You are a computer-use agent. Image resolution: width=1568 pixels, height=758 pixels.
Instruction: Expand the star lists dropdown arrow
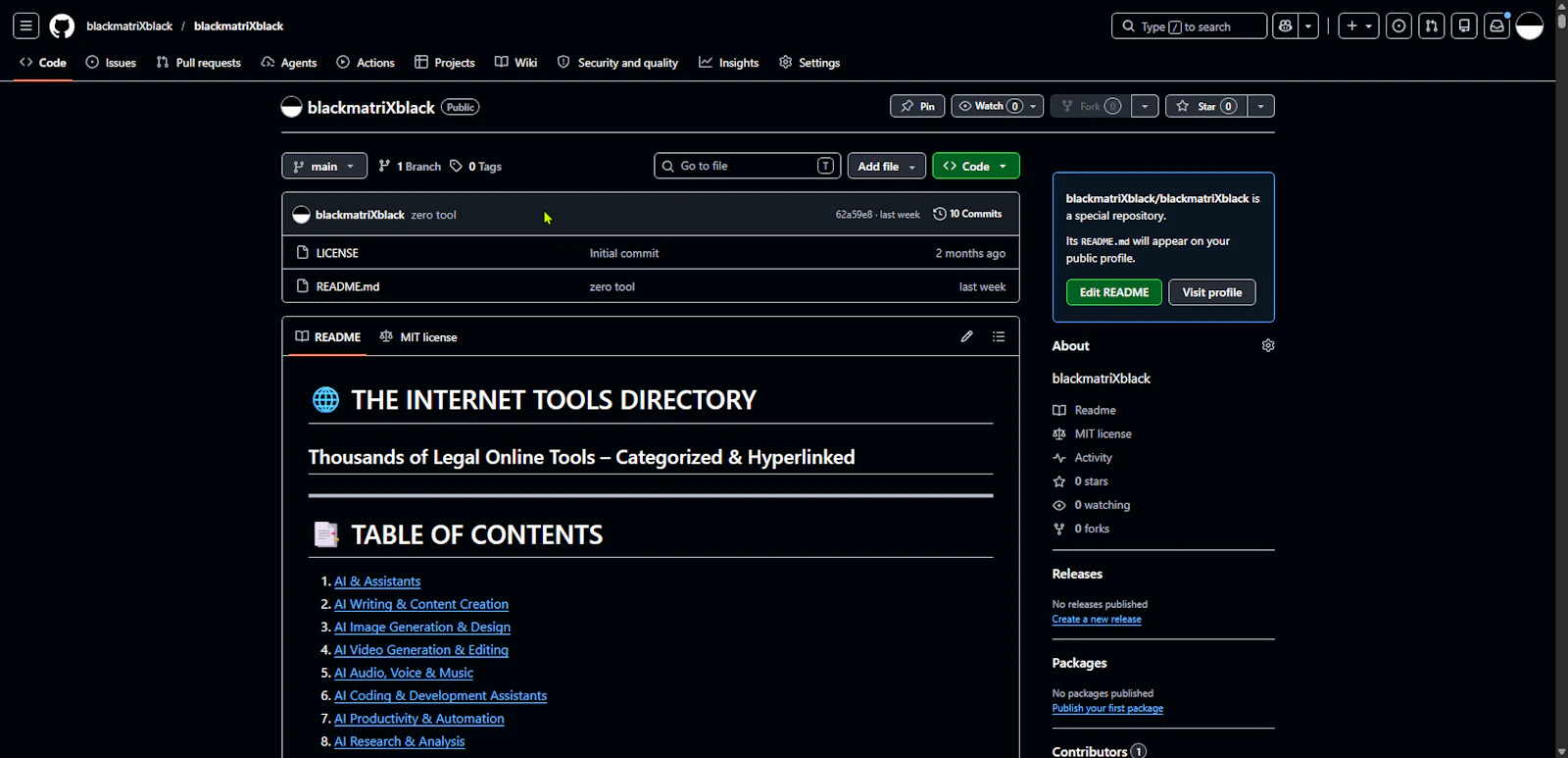pos(1261,106)
